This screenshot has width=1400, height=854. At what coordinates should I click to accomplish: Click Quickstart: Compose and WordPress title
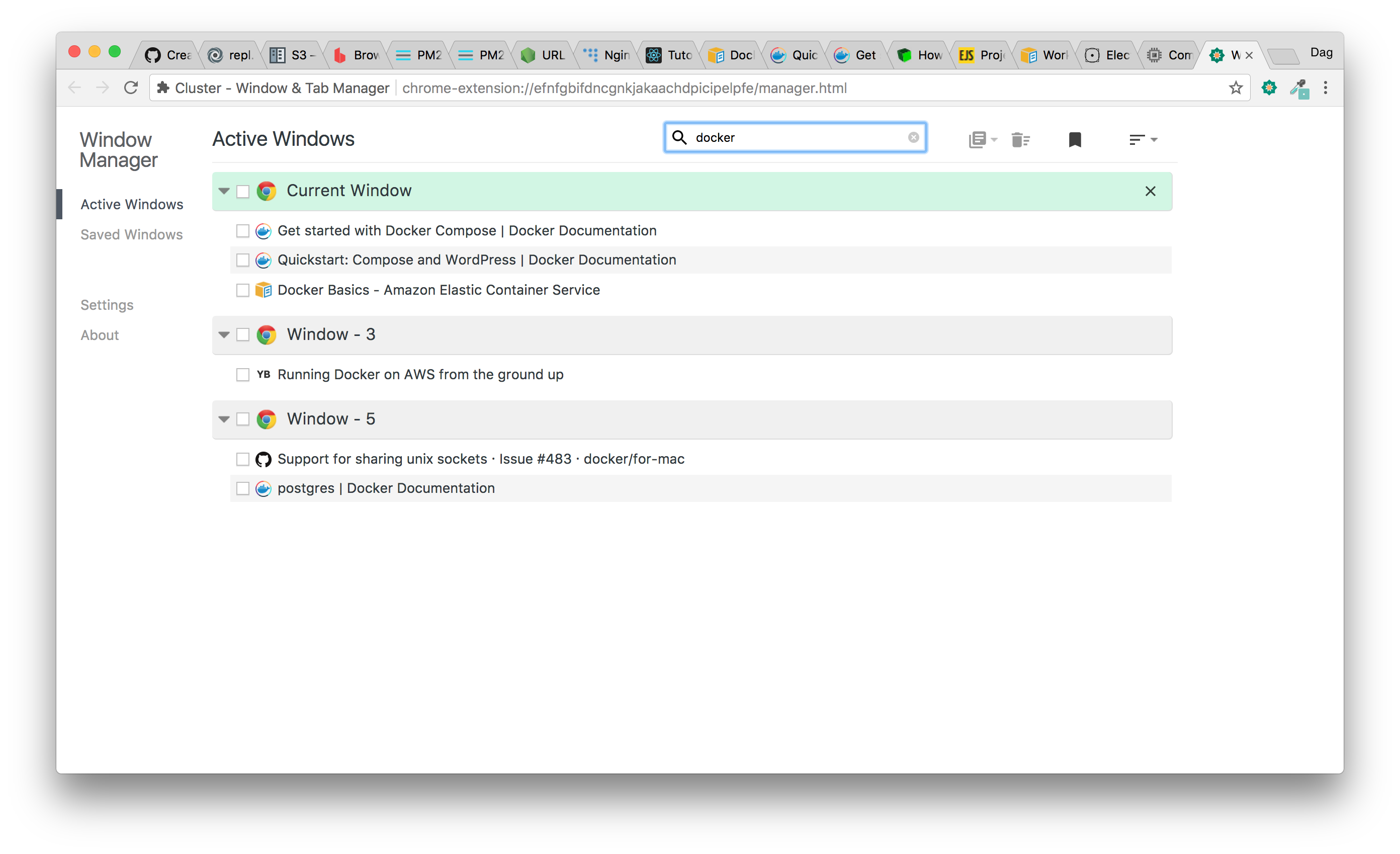477,260
